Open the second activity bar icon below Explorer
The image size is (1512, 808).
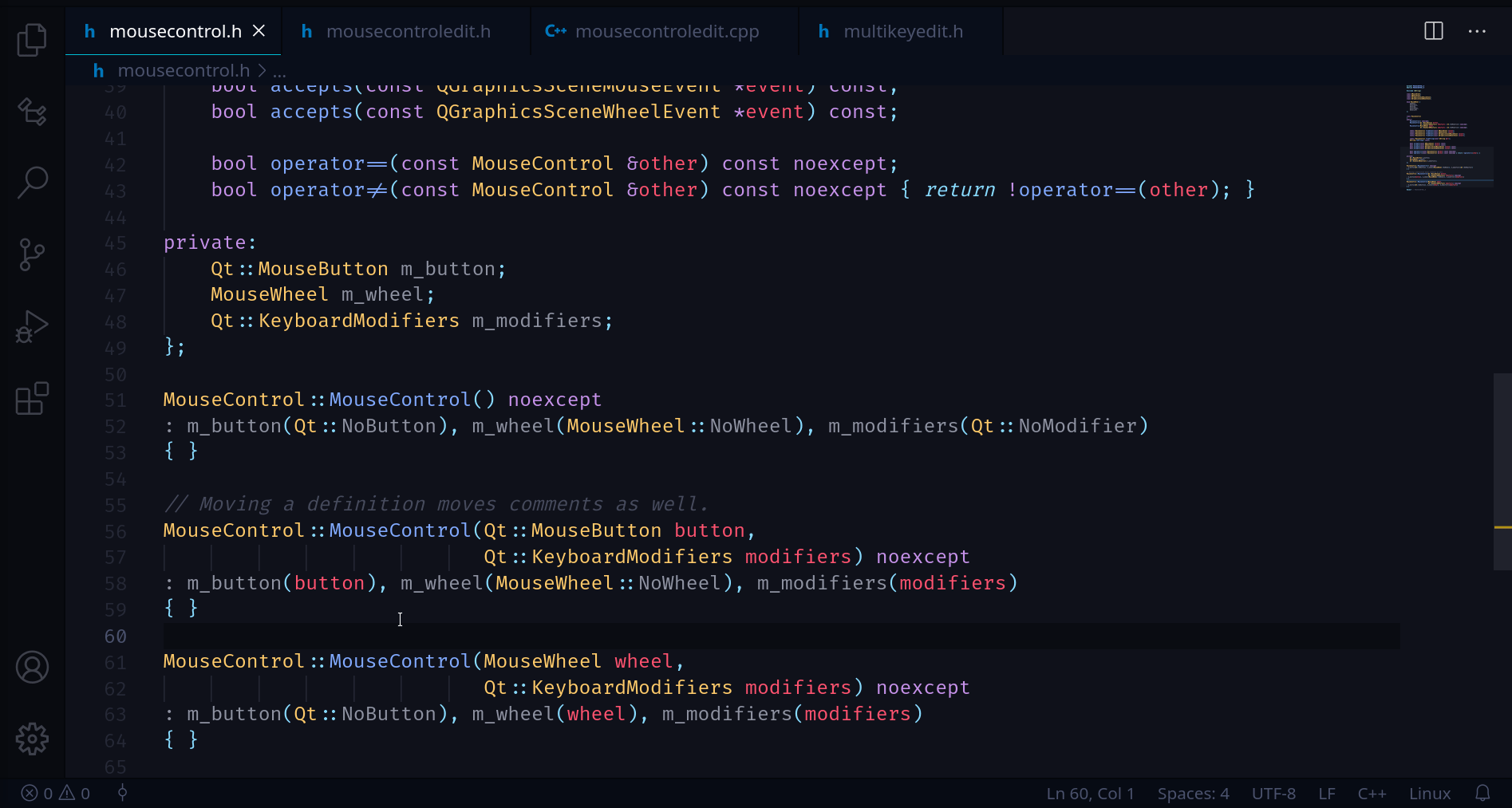click(x=32, y=111)
